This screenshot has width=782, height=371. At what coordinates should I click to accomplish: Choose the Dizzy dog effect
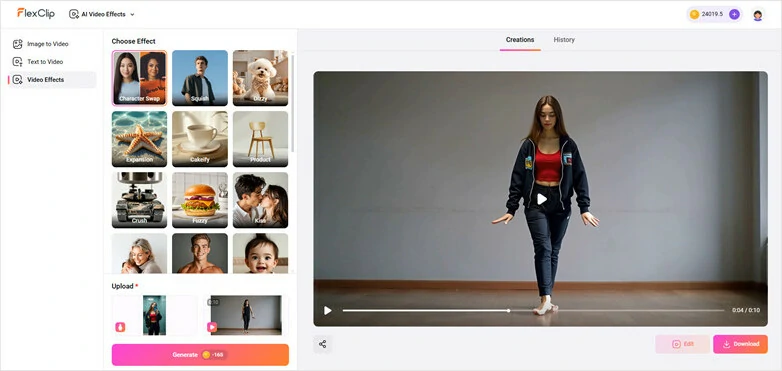(x=260, y=78)
